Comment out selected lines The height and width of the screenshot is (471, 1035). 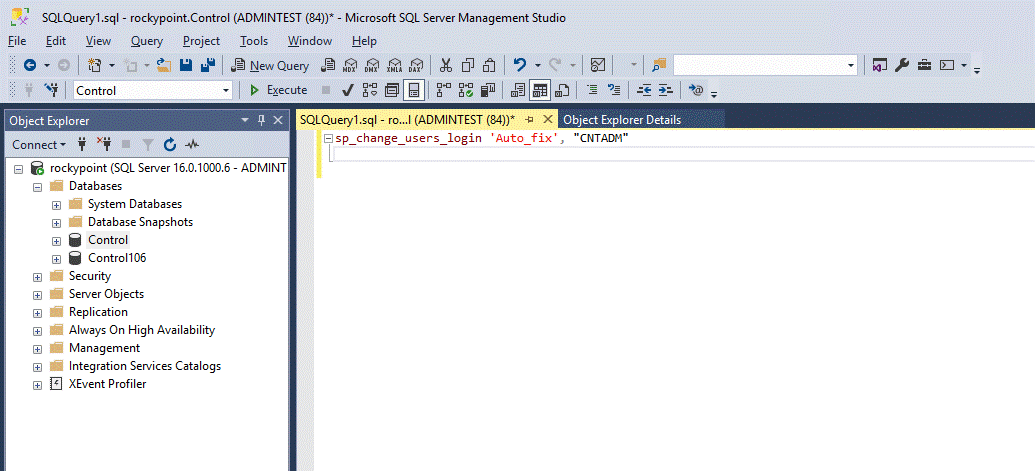coord(592,90)
